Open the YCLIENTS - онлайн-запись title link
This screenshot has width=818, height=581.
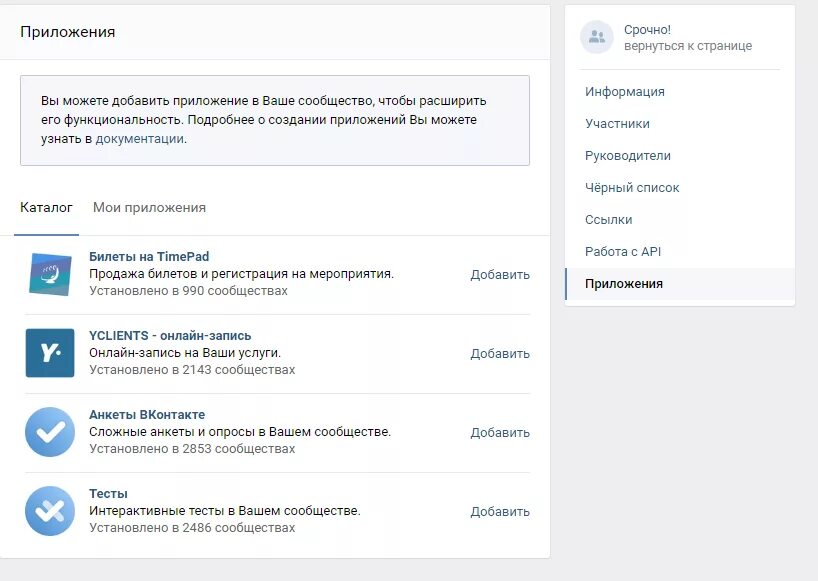pos(170,335)
